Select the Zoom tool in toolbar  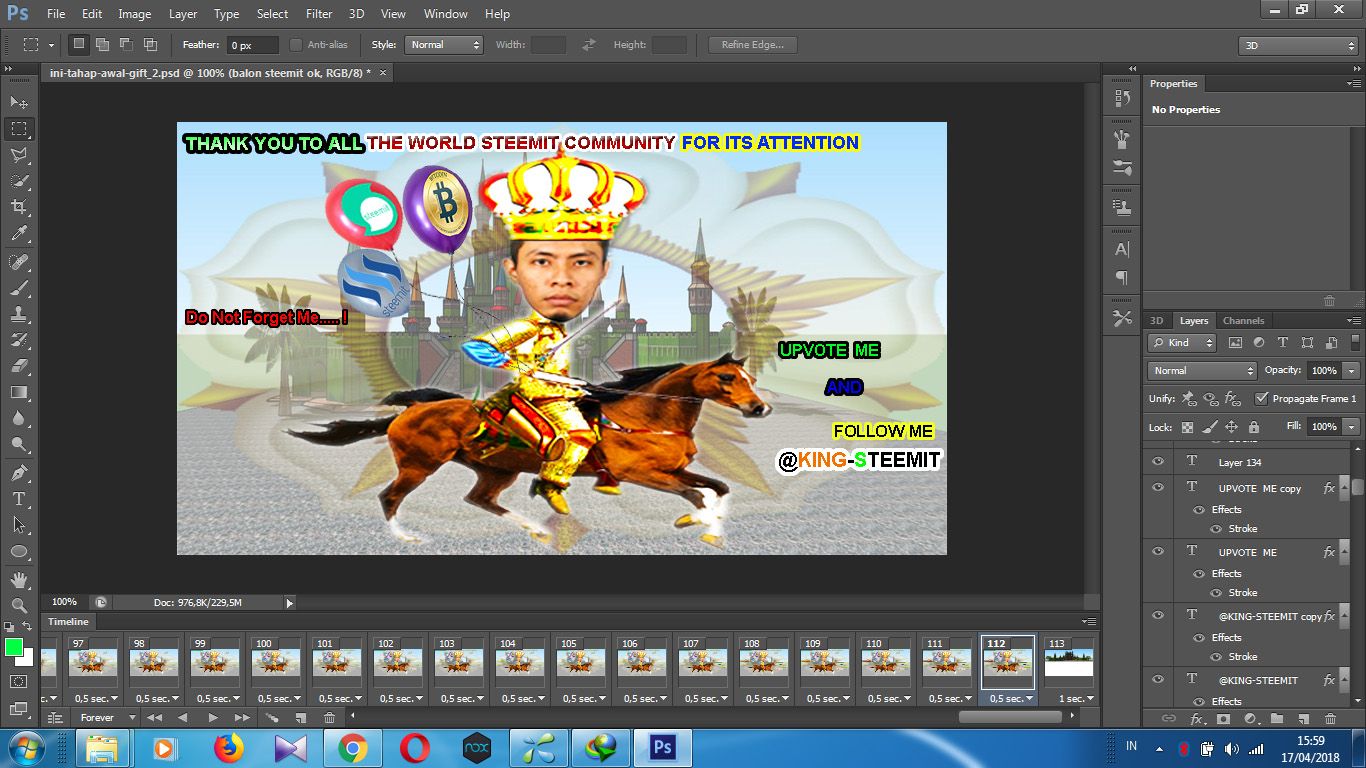pos(19,605)
